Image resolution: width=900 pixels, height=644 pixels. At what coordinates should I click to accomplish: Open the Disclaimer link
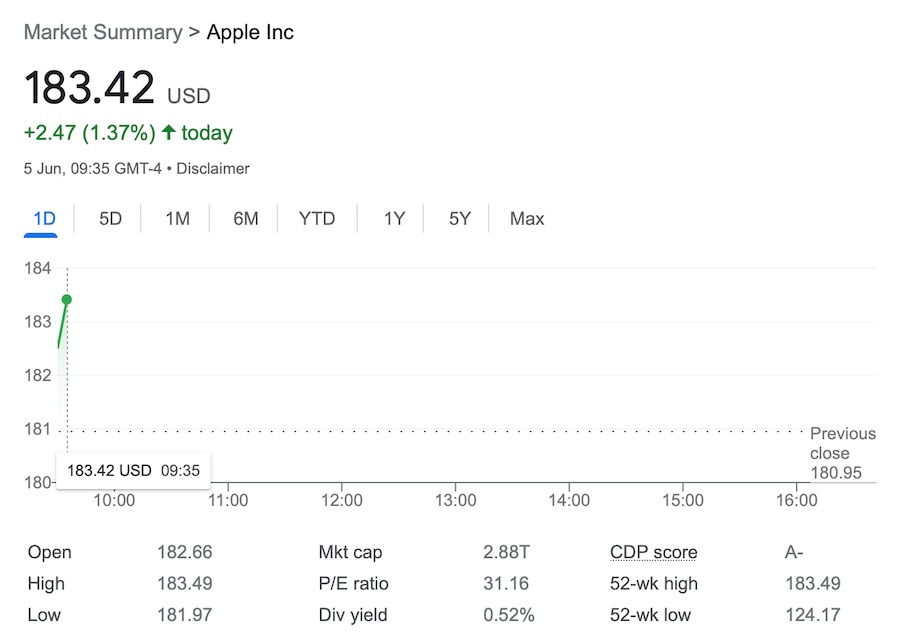pos(213,169)
